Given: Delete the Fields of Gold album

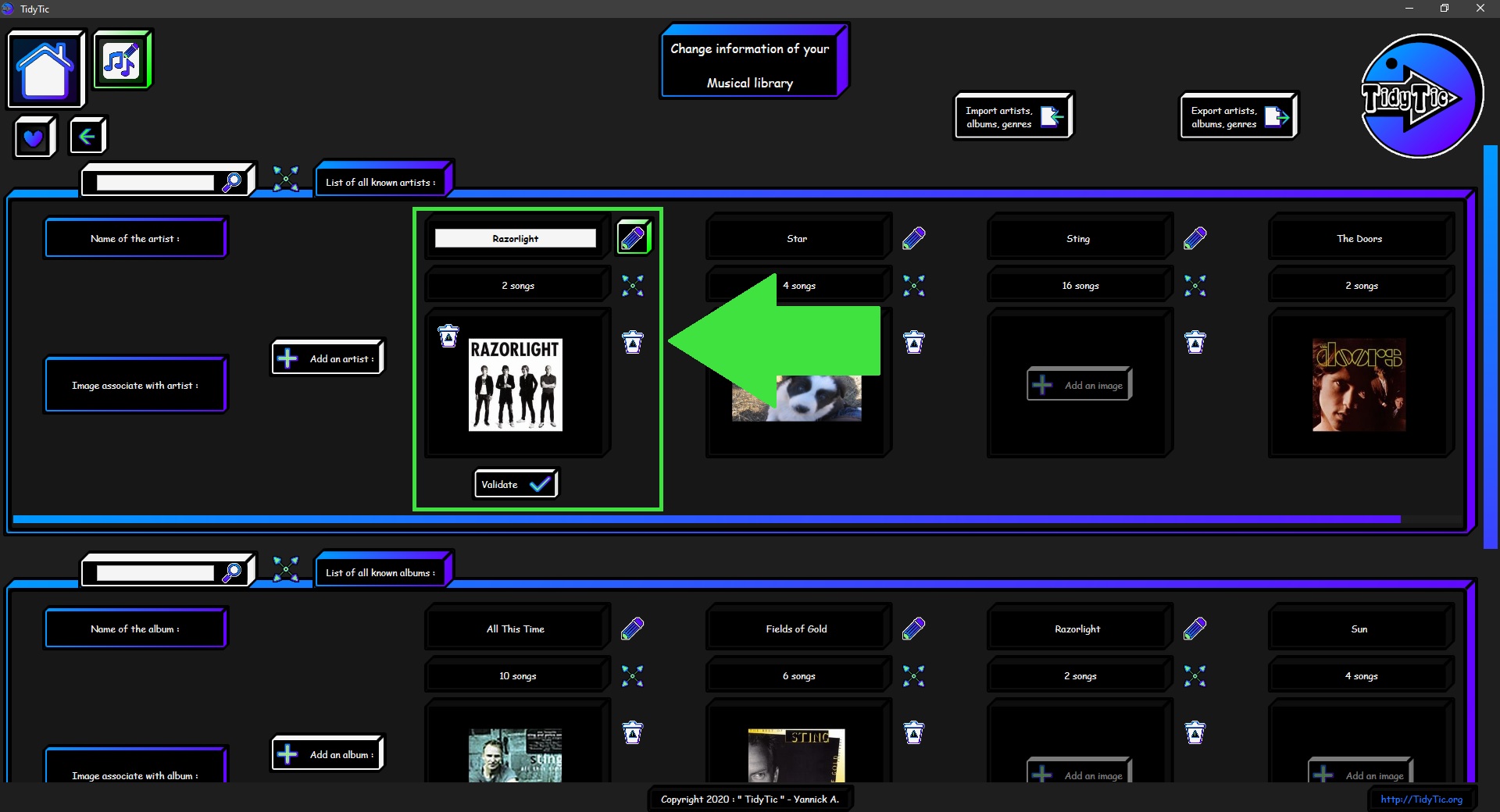Looking at the screenshot, I should coord(913,732).
